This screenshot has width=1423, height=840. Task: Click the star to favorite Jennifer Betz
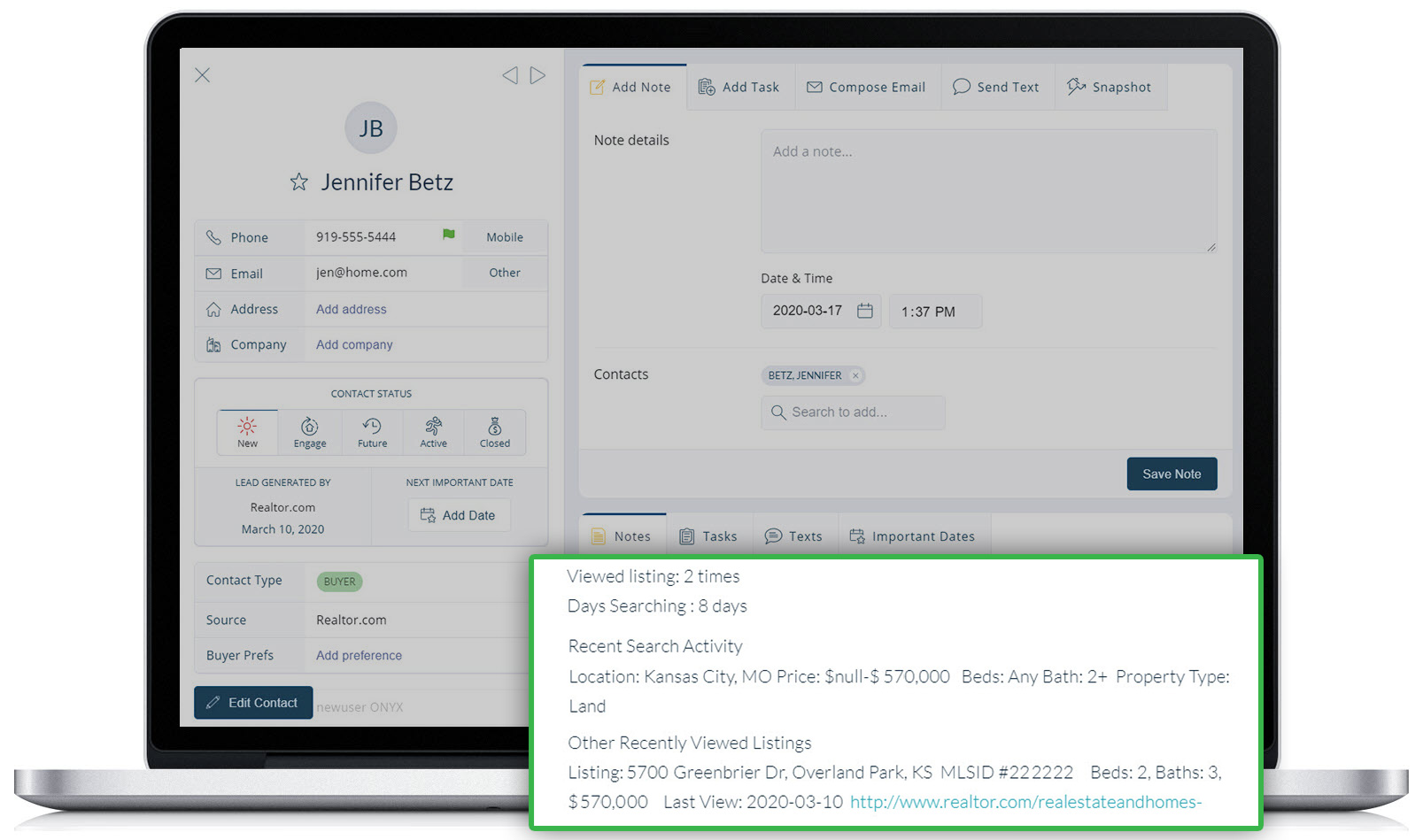pos(298,182)
